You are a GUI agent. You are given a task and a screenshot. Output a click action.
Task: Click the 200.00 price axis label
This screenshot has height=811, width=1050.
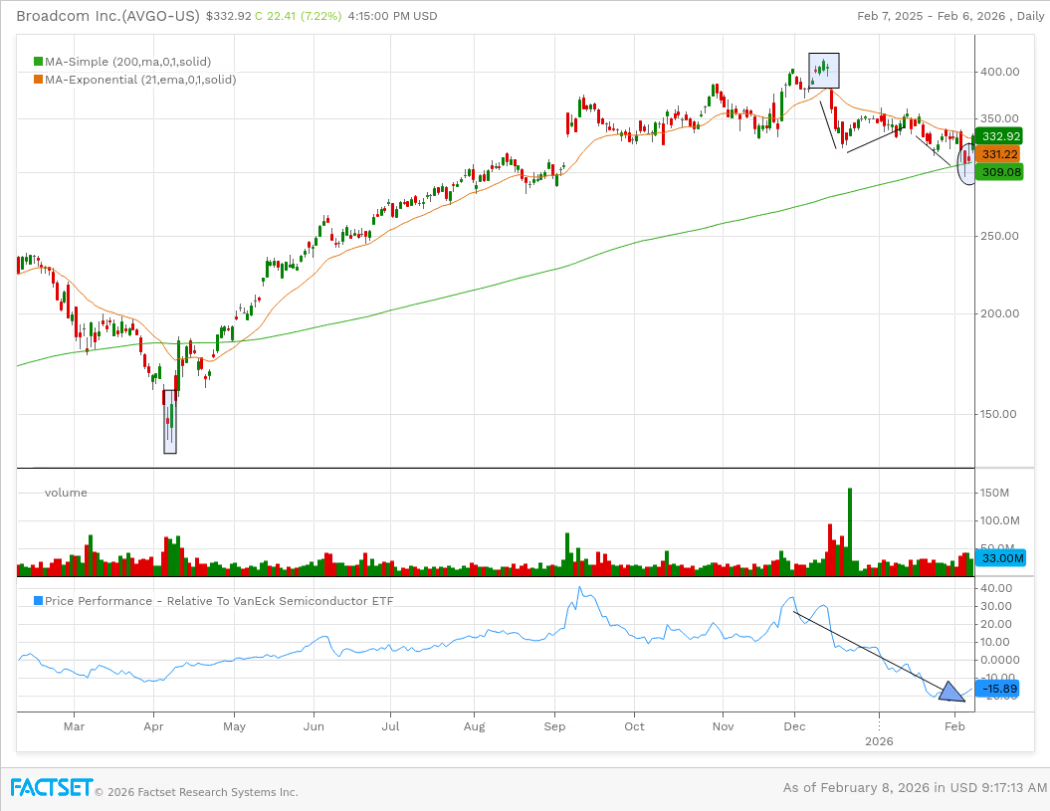click(x=1000, y=313)
